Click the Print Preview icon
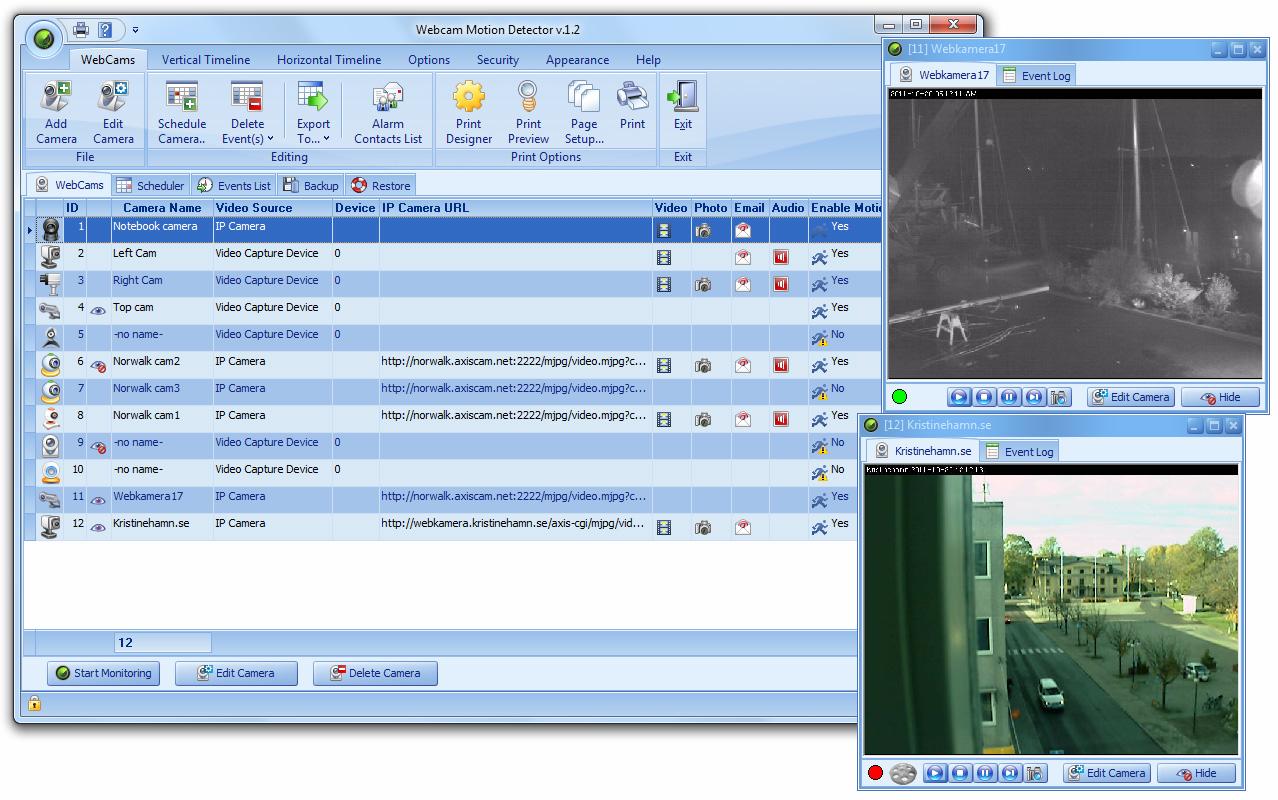 tap(527, 110)
